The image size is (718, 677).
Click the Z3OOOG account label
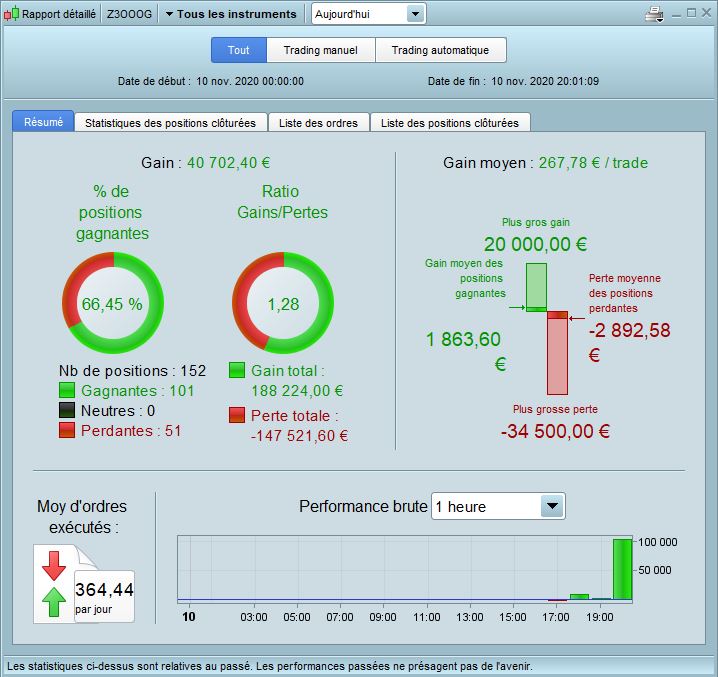[x=129, y=14]
